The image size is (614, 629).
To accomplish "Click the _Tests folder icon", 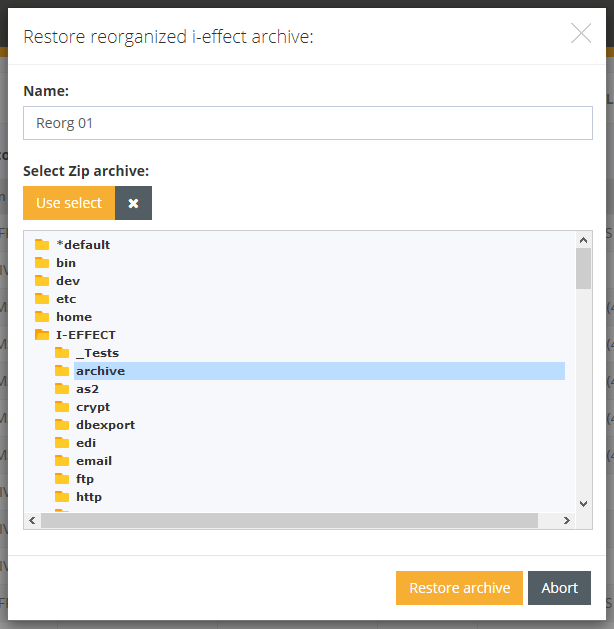I will (x=62, y=353).
